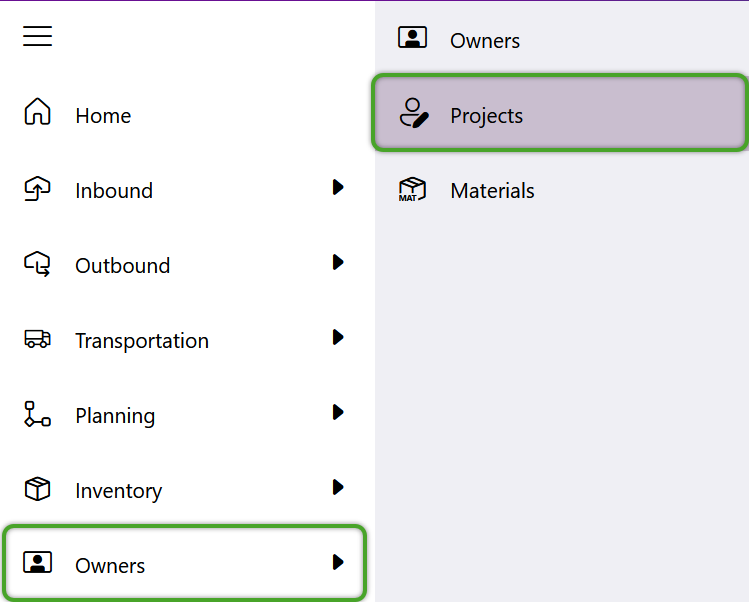The height and width of the screenshot is (602, 749).
Task: Click the Inventory box icon
Action: tap(37, 489)
